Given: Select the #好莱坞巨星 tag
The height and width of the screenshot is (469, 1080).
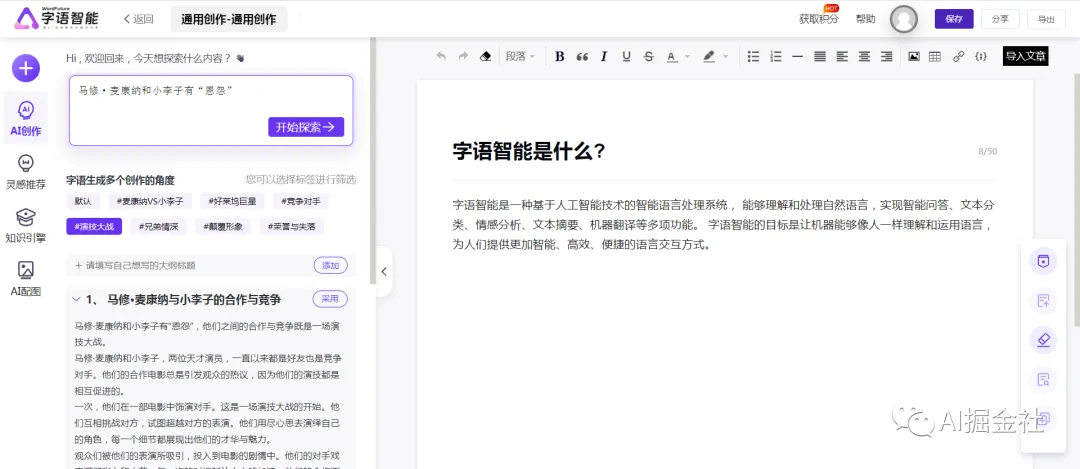Looking at the screenshot, I should (232, 201).
